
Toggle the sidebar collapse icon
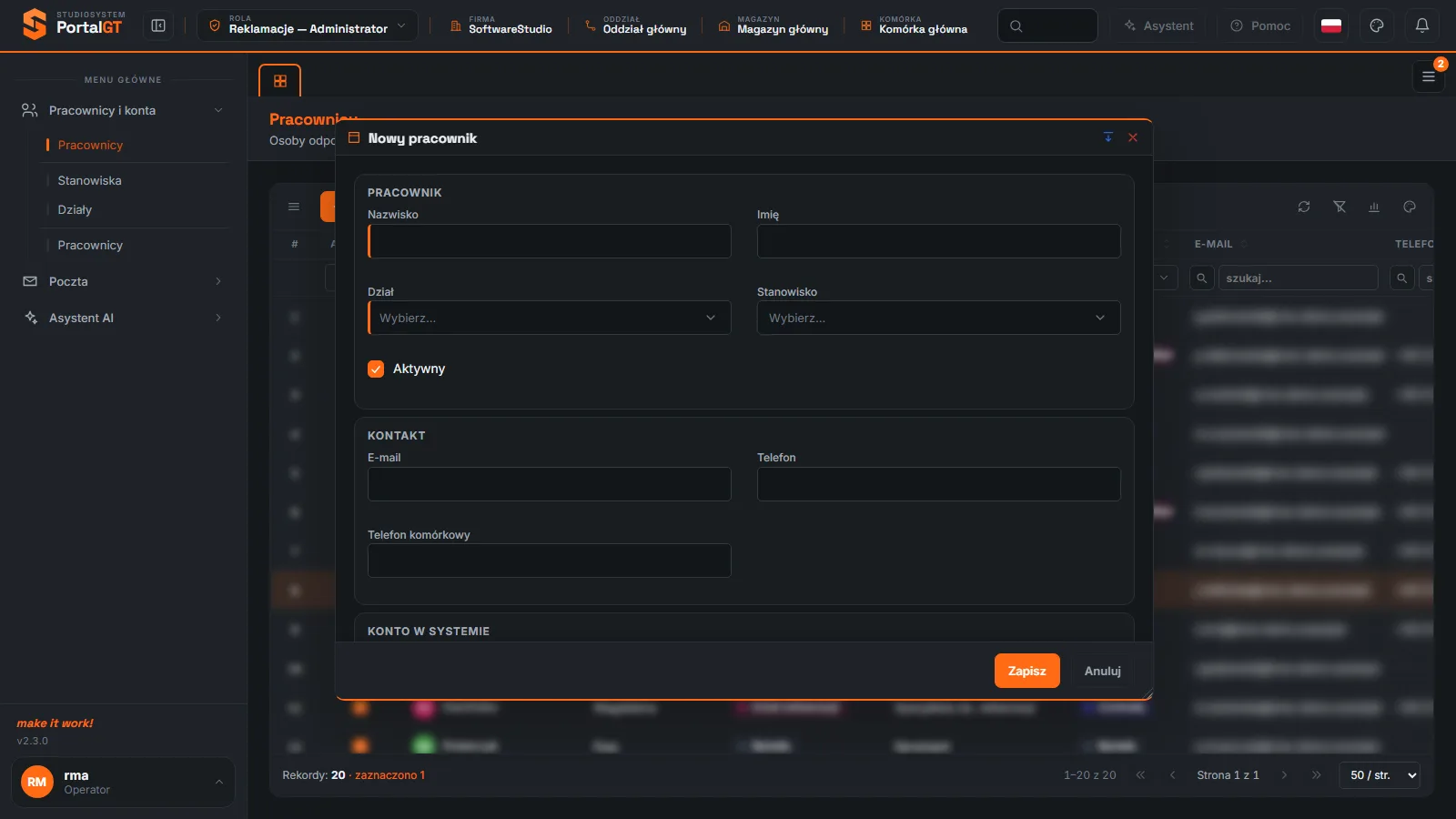click(x=158, y=25)
